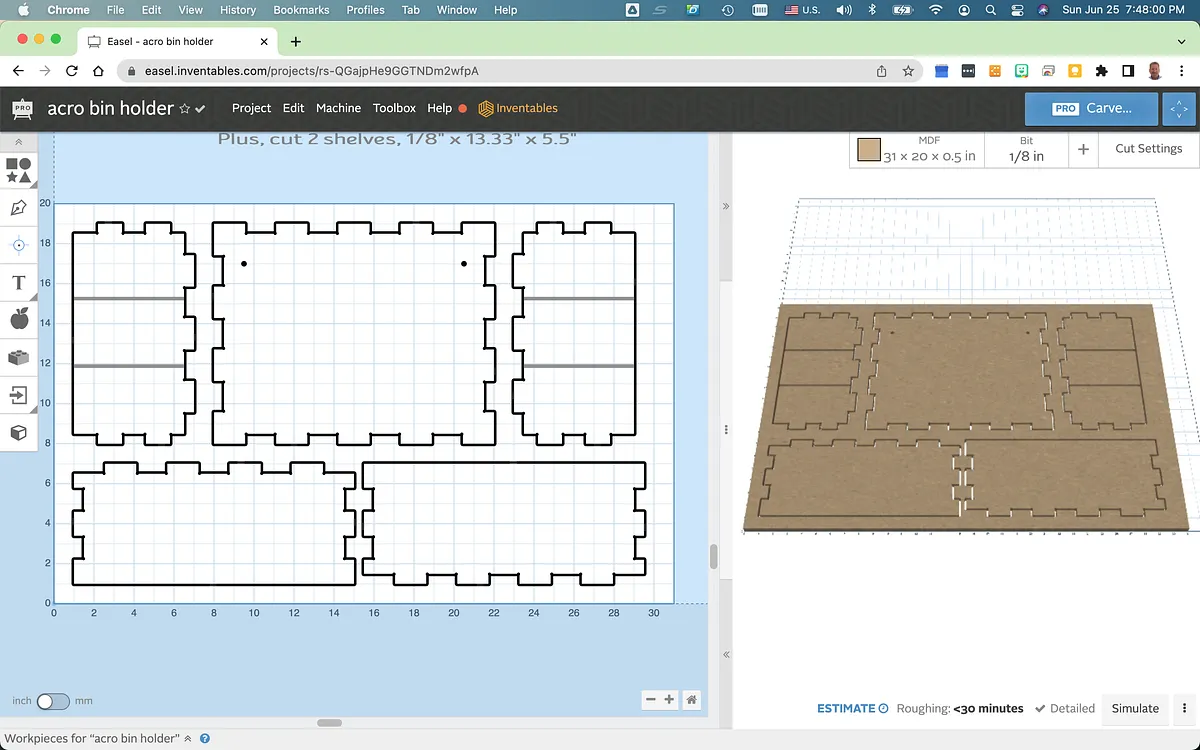Select the Shapes tool in left toolbar
Screen dimensions: 1200x750
(x=18, y=170)
